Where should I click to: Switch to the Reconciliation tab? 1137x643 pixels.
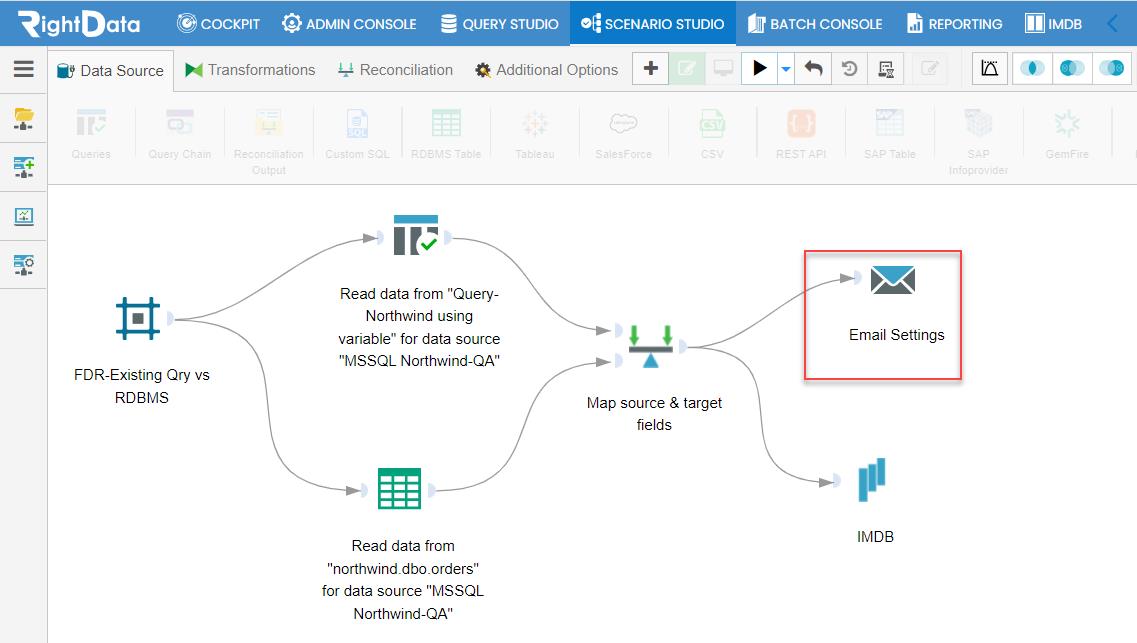[395, 70]
